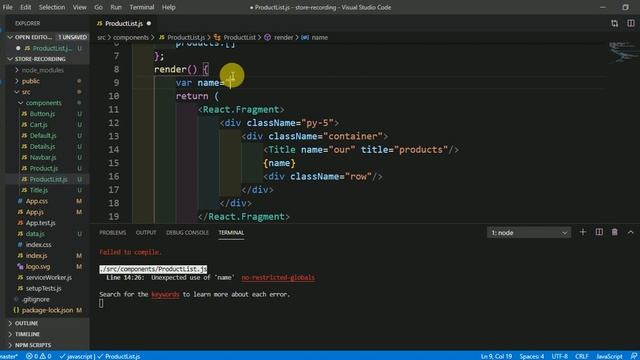
Task: Click the Spaces: 4 indentation setting
Action: 532,356
